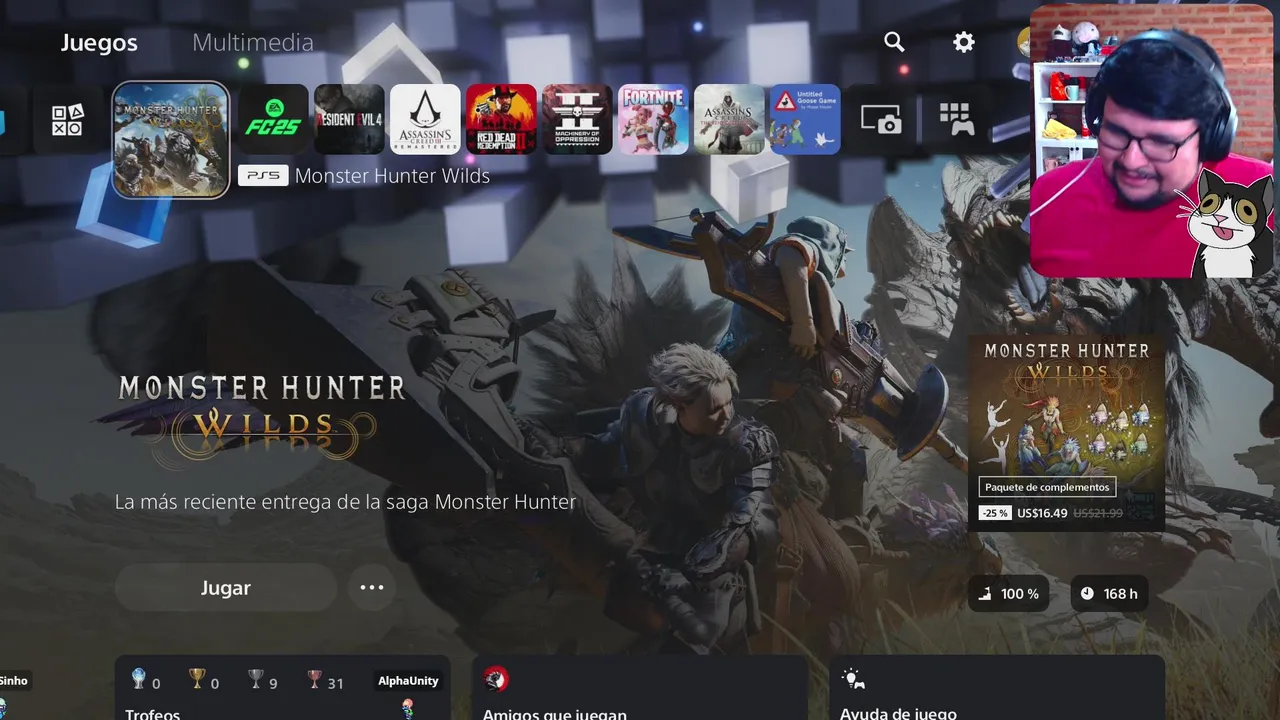The width and height of the screenshot is (1280, 720).
Task: Click the -25 % discount badge
Action: 995,513
